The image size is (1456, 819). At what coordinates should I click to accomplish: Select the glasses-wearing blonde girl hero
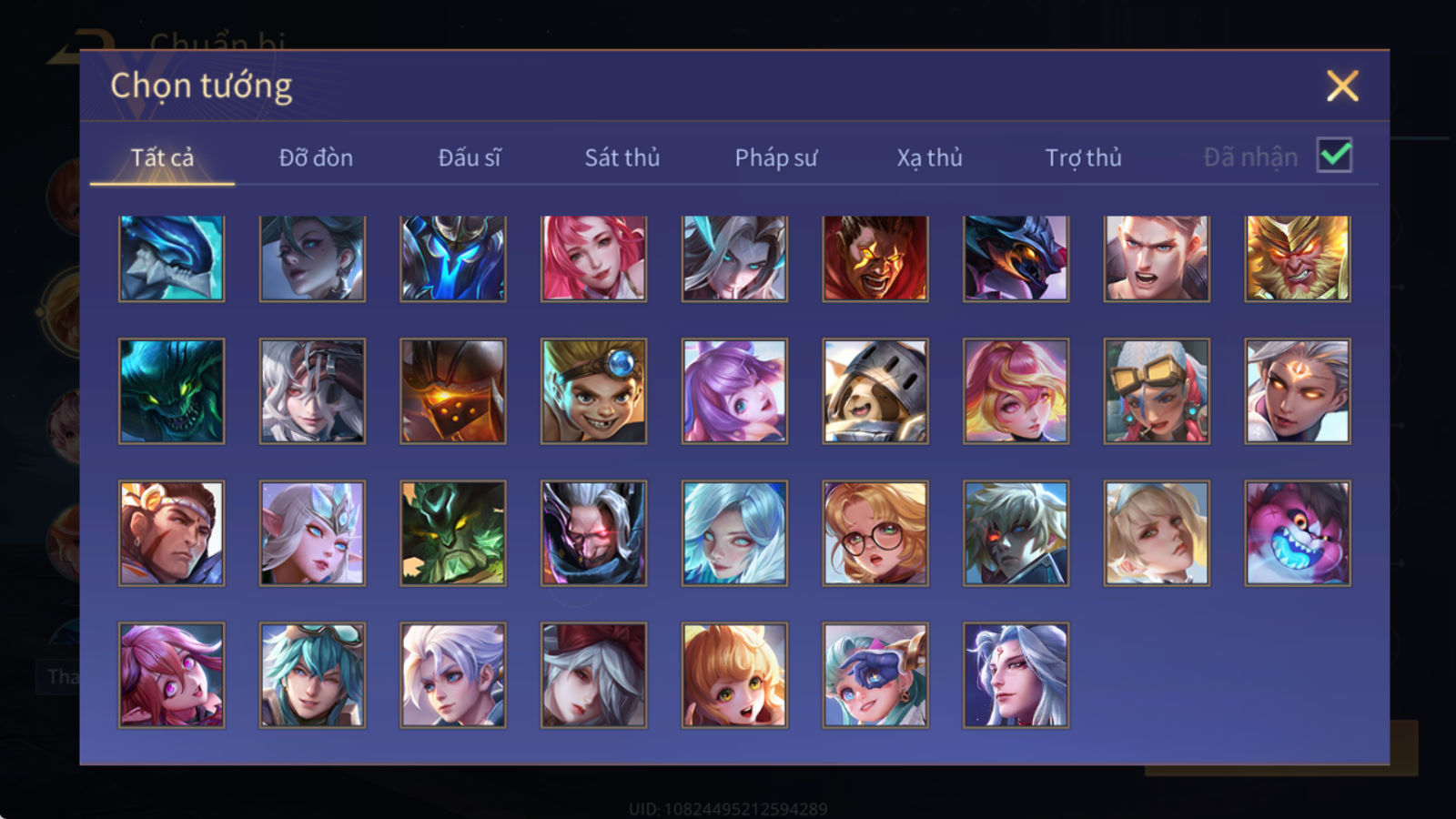875,533
